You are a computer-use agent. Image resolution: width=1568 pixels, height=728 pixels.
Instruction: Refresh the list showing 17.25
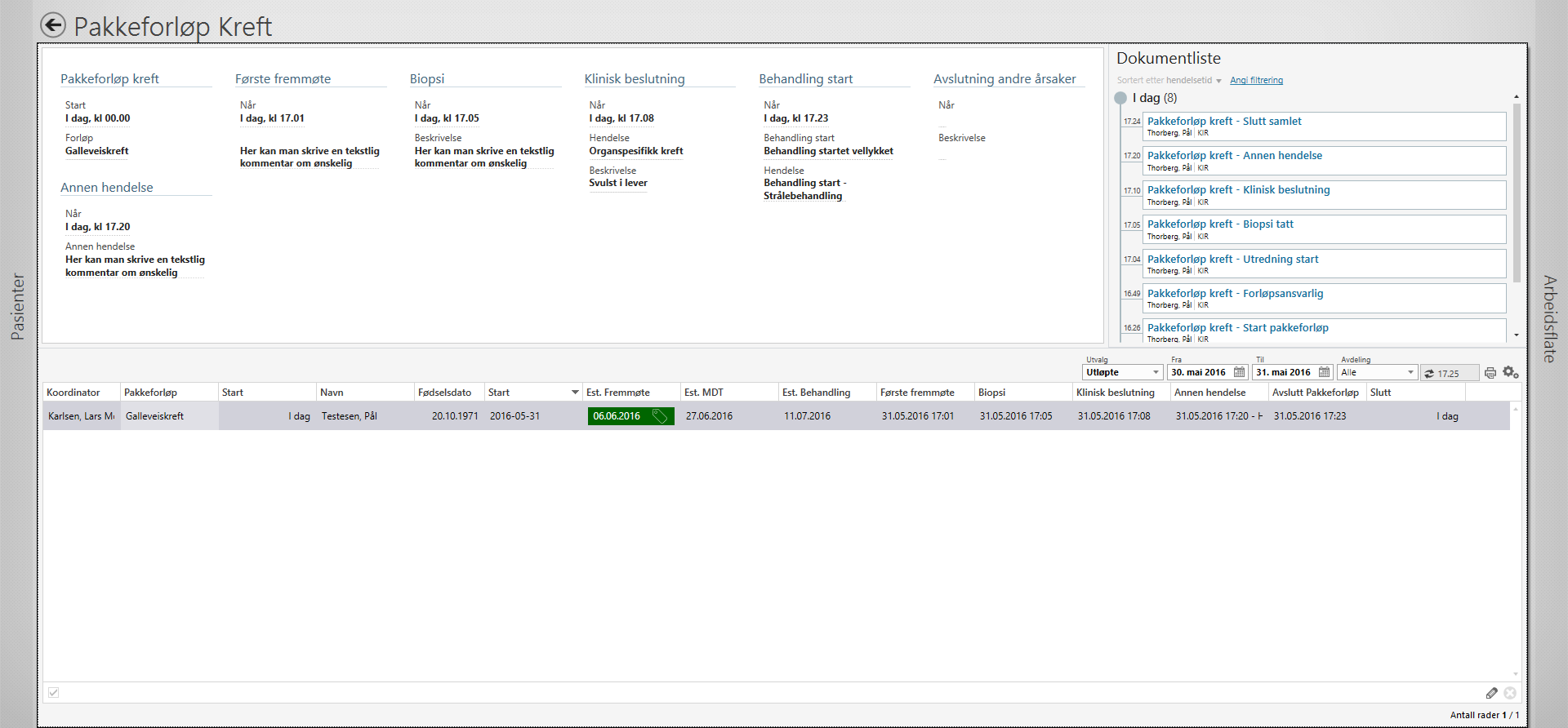click(1449, 373)
